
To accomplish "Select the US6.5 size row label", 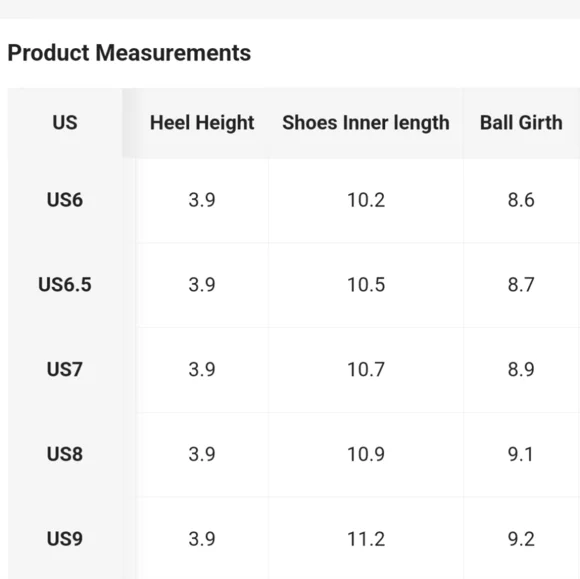I will click(x=65, y=285).
